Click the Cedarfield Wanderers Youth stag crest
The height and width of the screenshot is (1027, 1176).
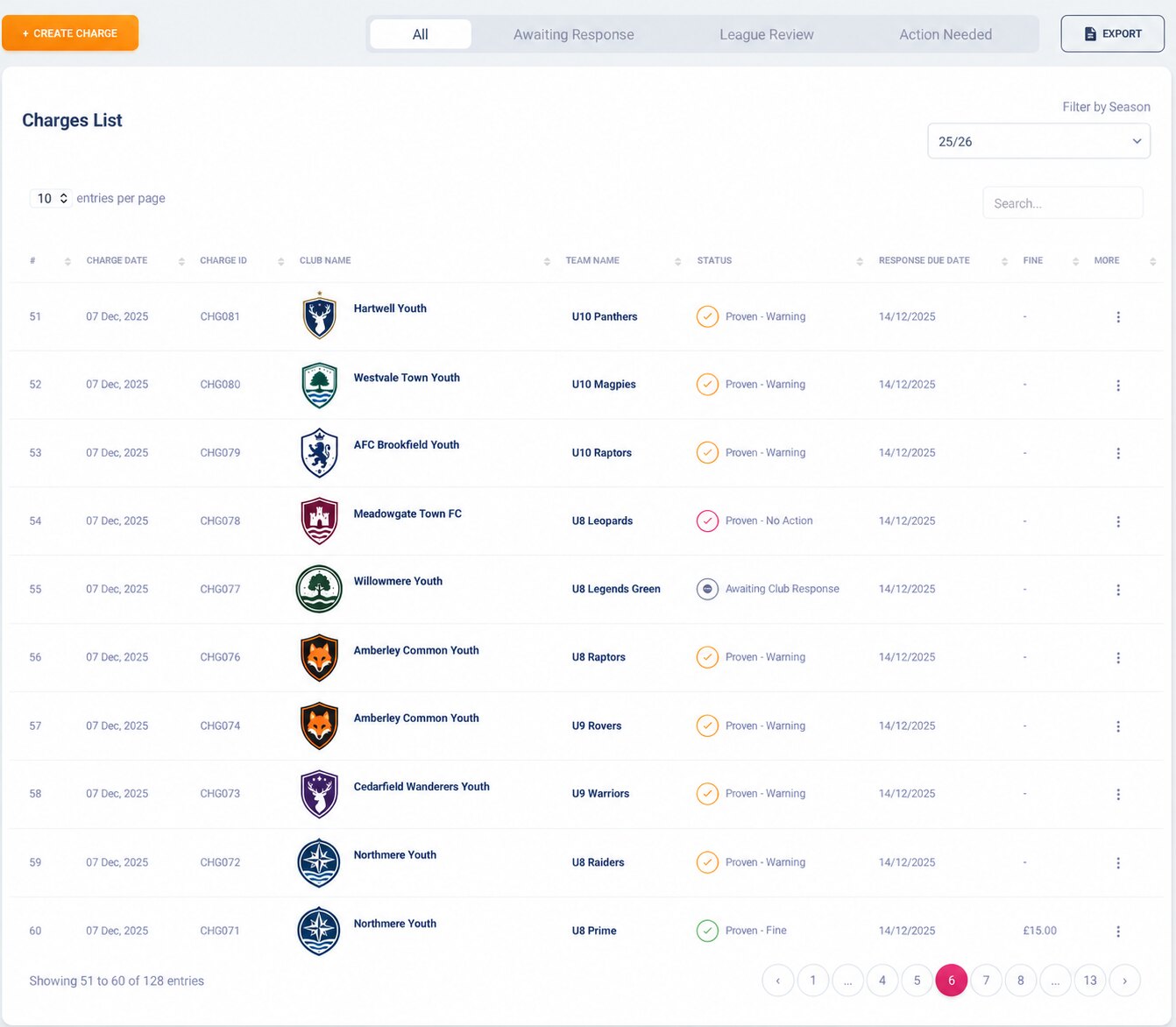(x=319, y=794)
